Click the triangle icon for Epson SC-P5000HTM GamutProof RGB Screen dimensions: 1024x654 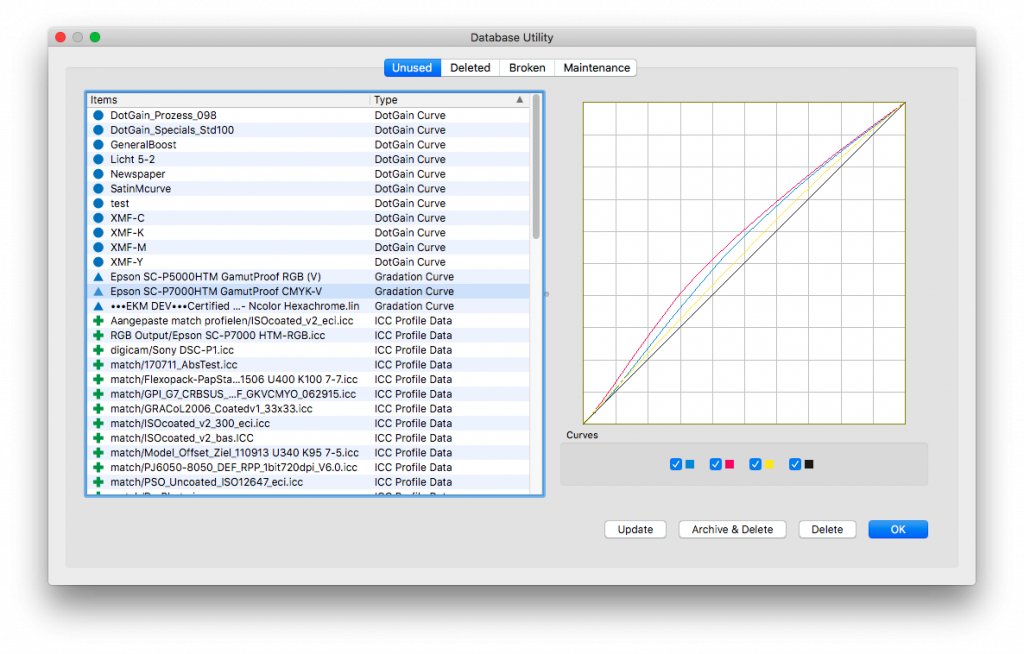(96, 276)
